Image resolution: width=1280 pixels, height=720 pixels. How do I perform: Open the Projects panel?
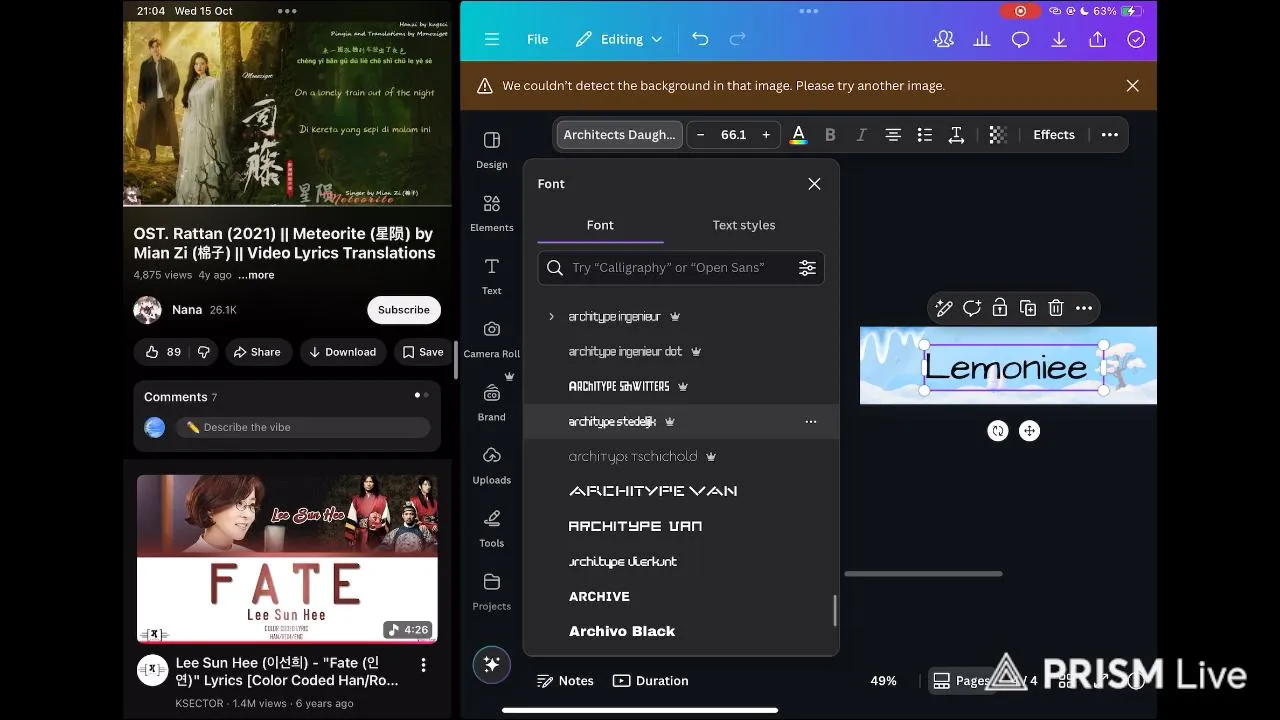[491, 591]
